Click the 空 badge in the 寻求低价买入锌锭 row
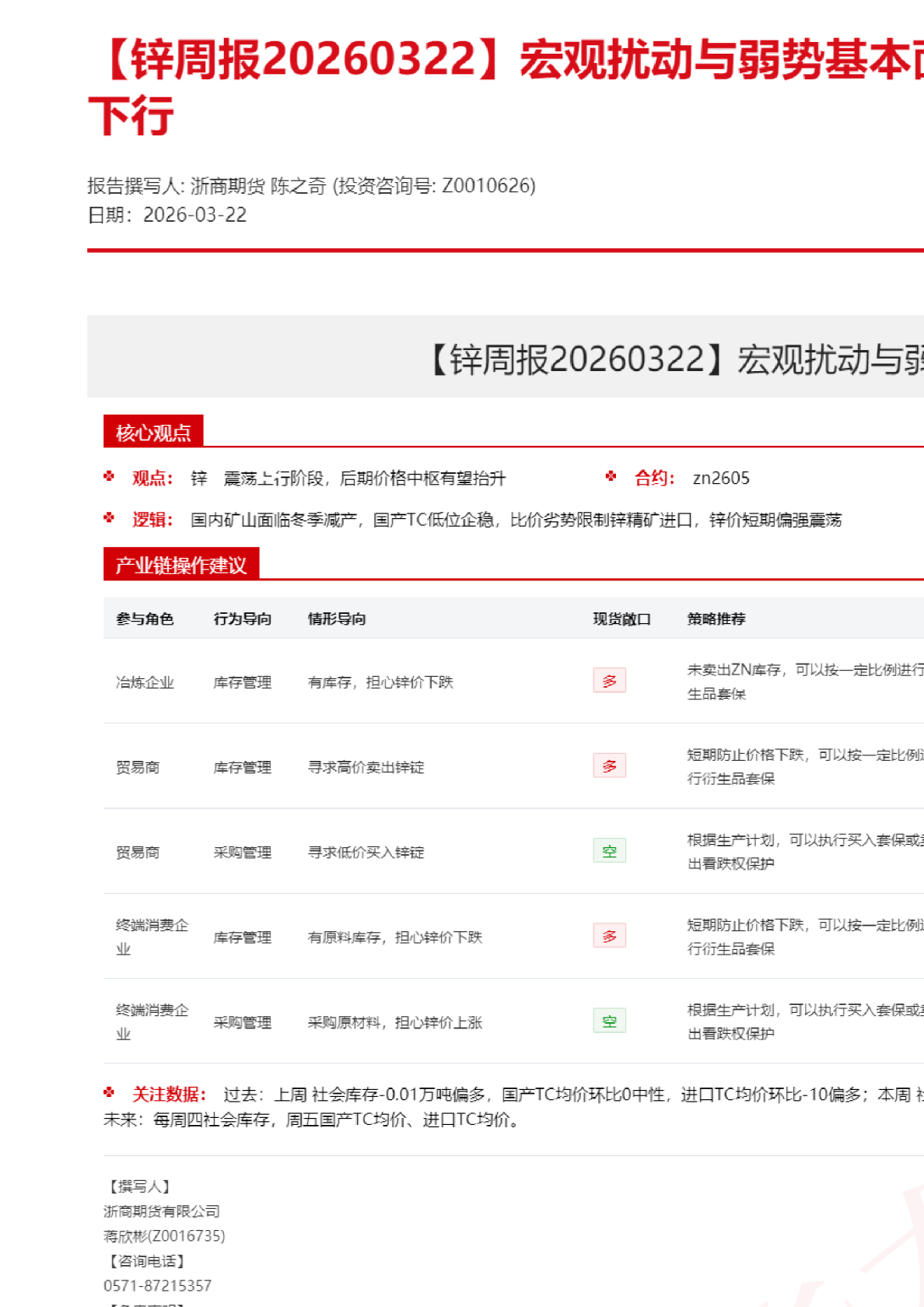The height and width of the screenshot is (1307, 924). (x=609, y=850)
